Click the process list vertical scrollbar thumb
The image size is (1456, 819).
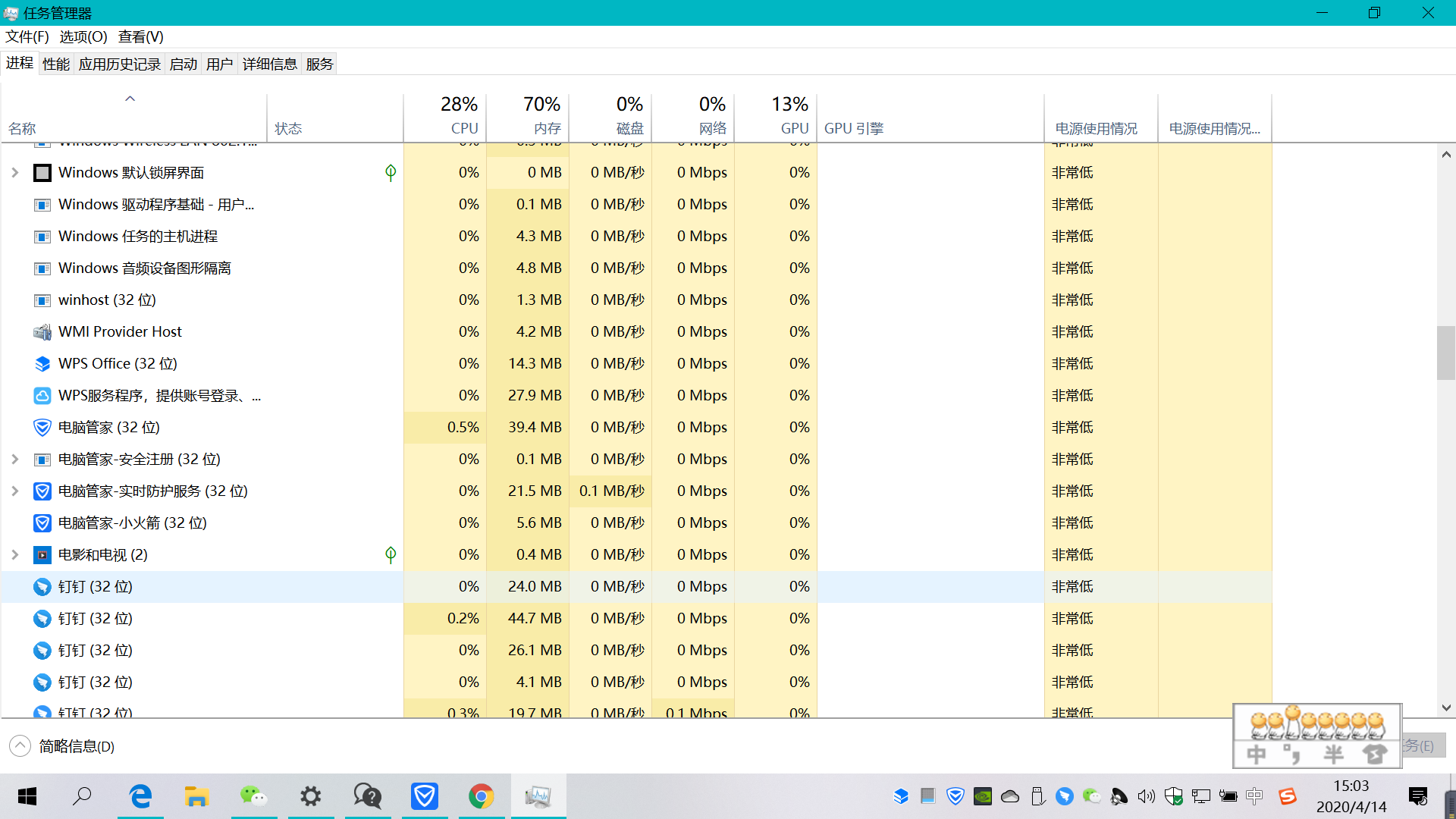pyautogui.click(x=1445, y=353)
